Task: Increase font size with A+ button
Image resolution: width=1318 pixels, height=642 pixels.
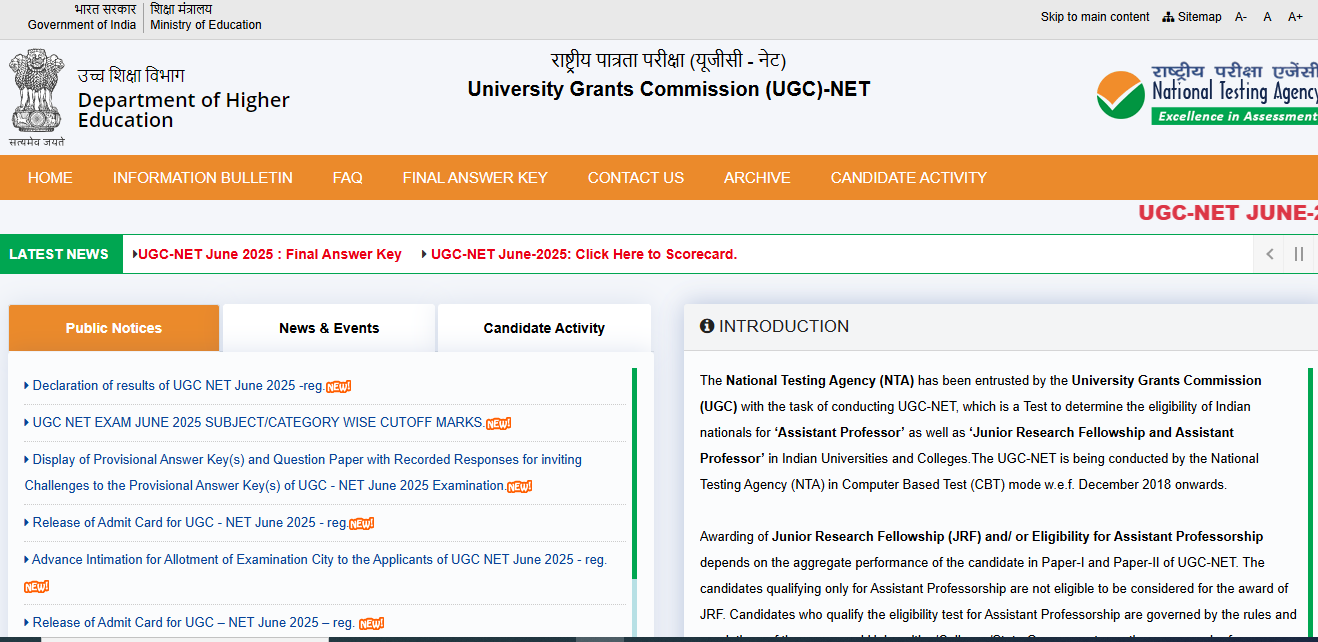Action: [x=1295, y=17]
